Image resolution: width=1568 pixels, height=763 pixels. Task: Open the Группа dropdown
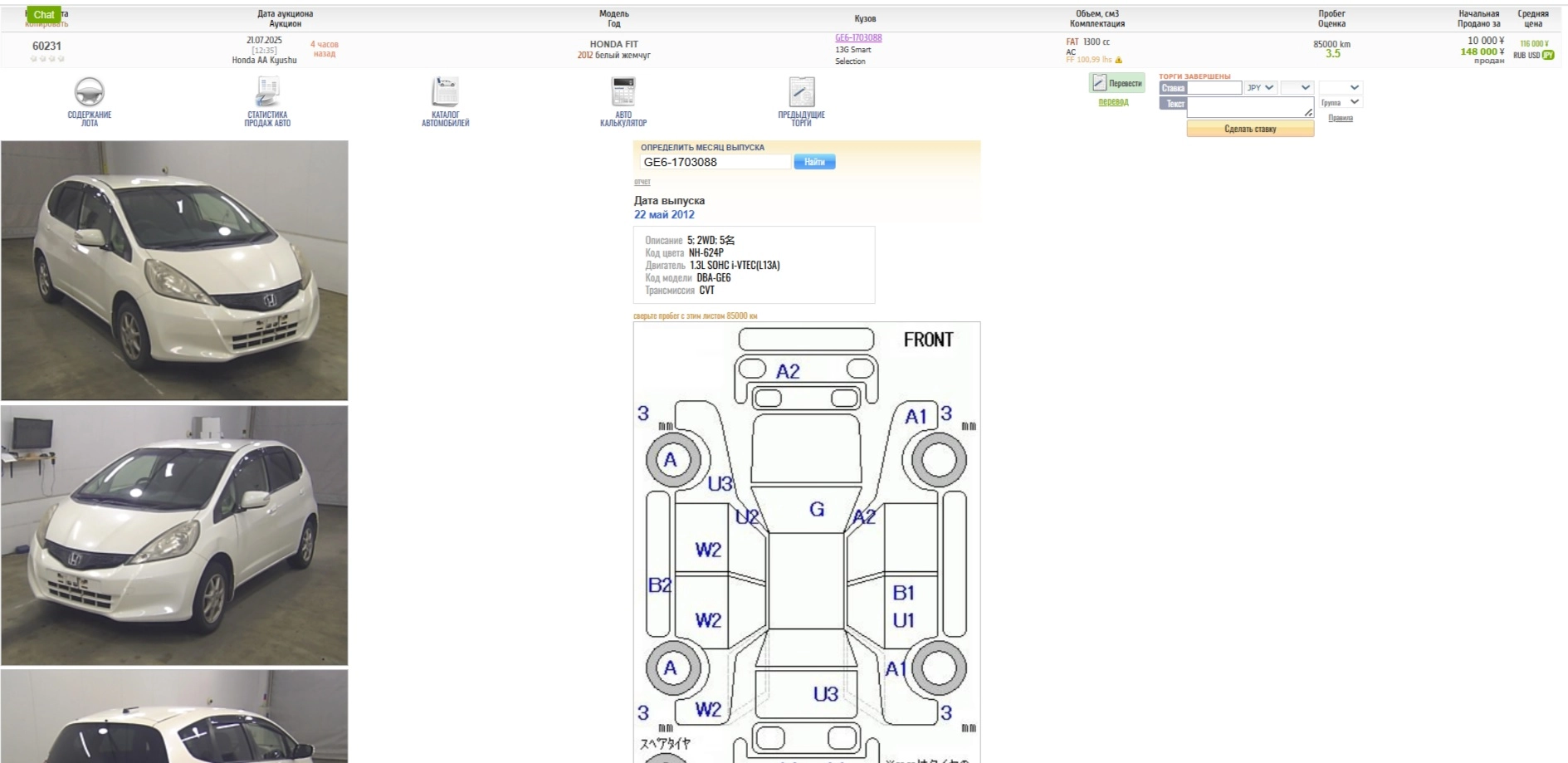coord(1341,102)
